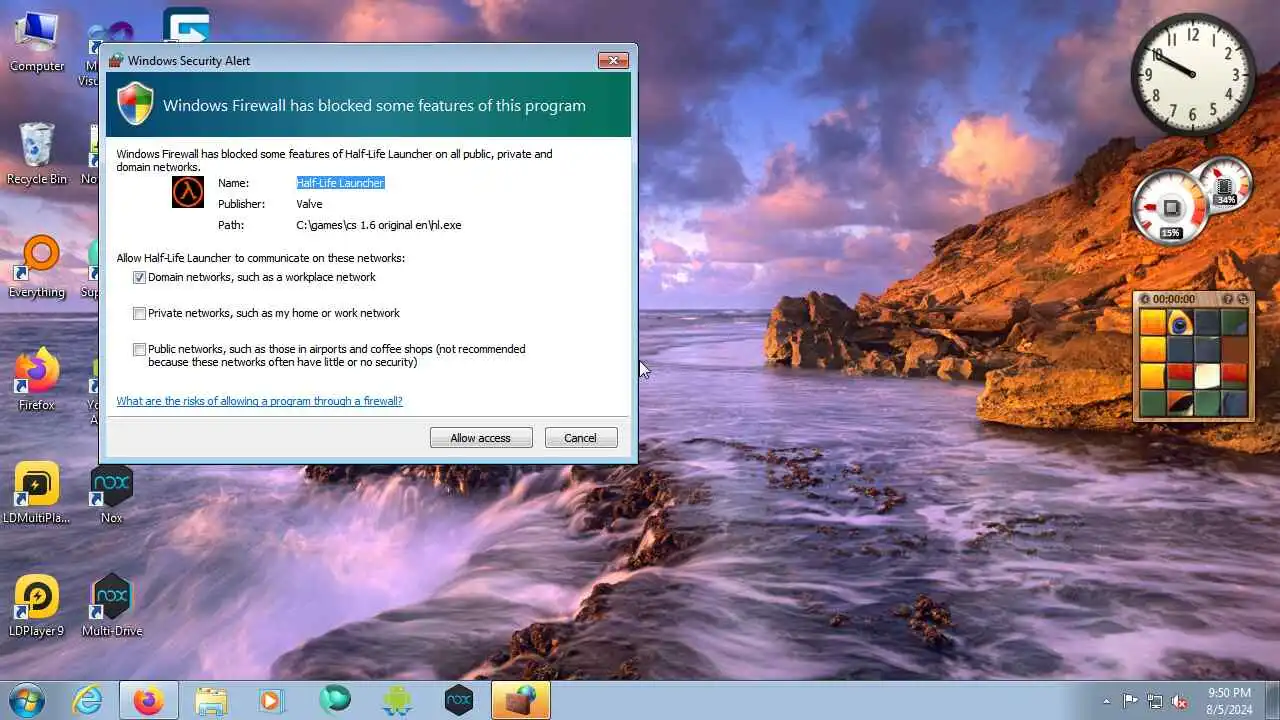Click the puzzle timer reading 00:00:00
The image size is (1280, 720).
[x=1174, y=299]
